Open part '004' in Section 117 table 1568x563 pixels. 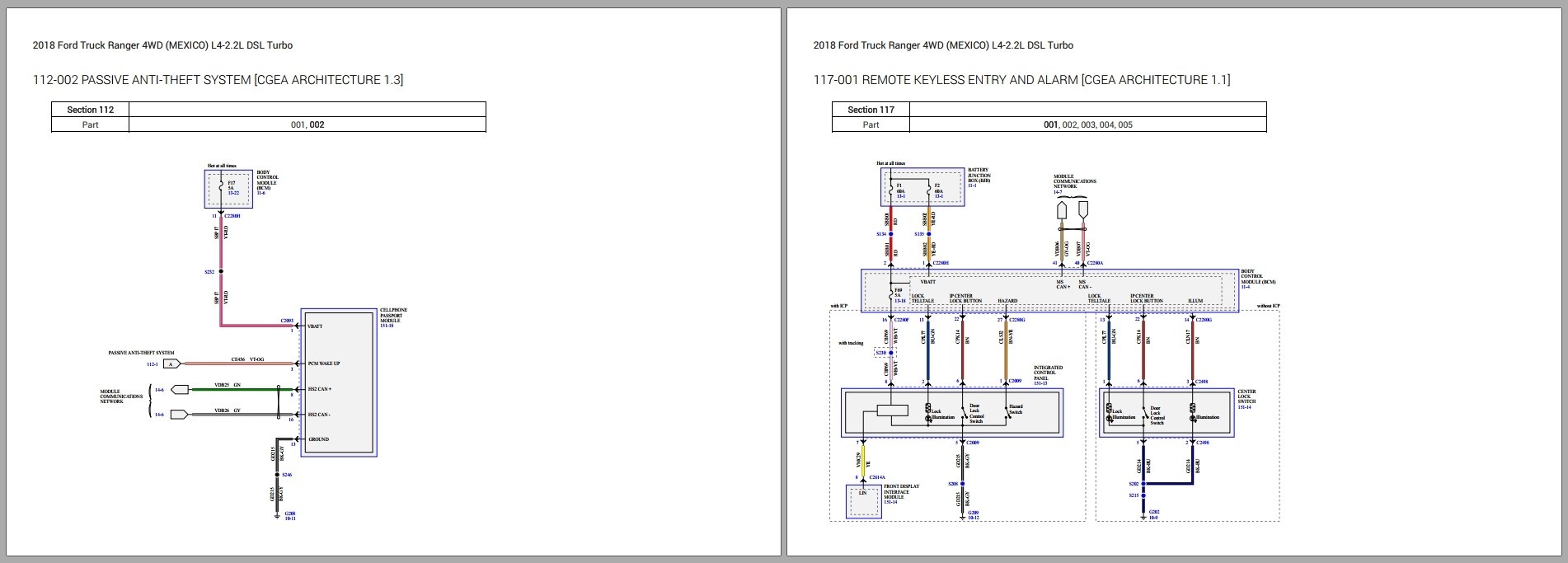pos(1107,124)
